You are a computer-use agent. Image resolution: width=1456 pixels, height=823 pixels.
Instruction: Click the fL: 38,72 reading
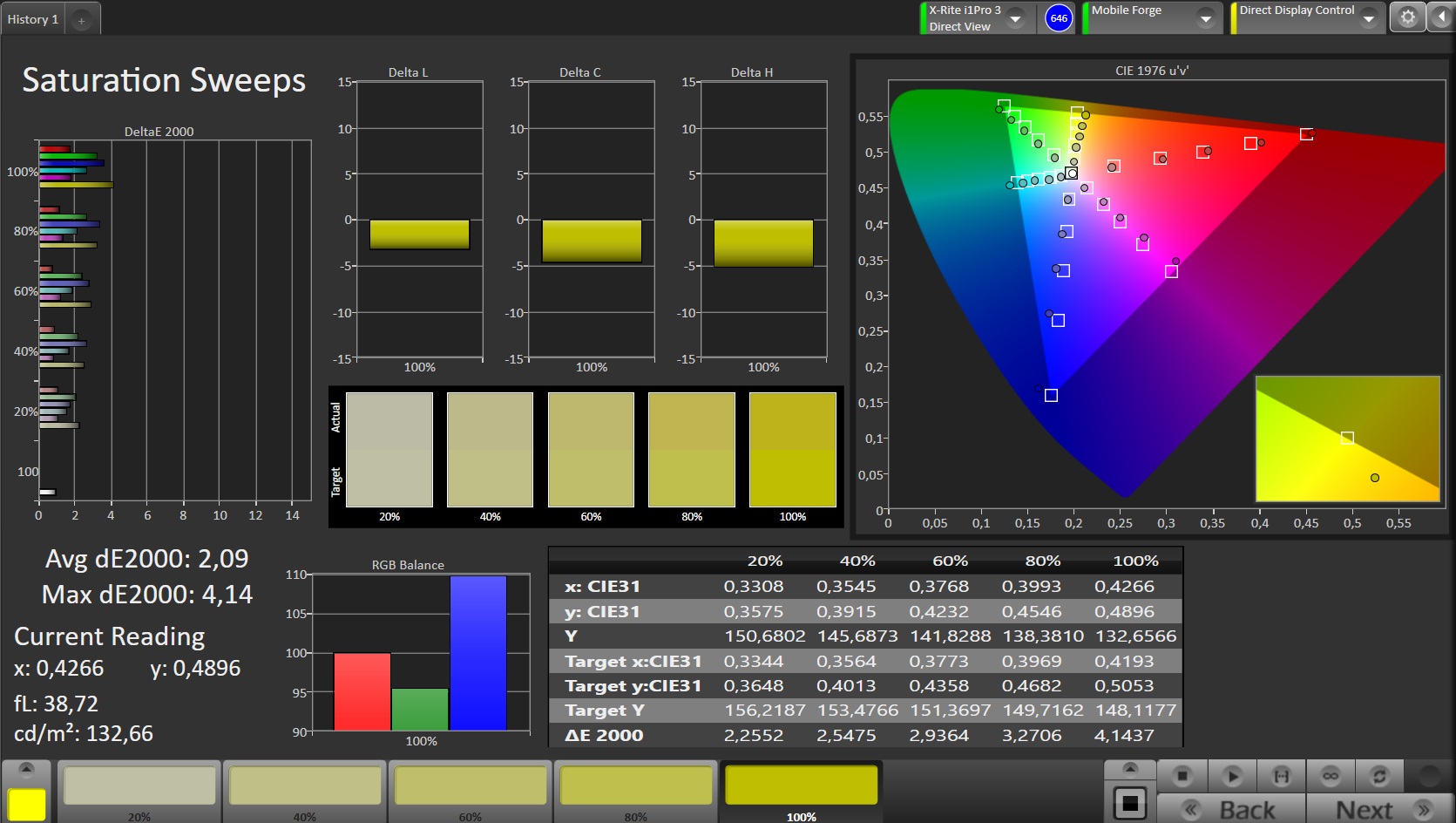click(x=56, y=704)
